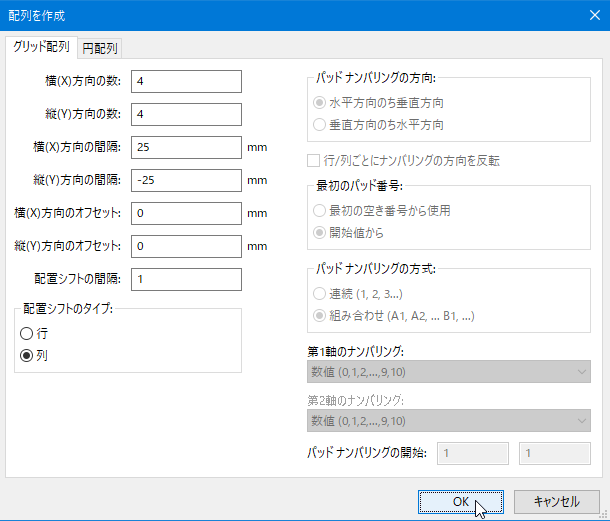This screenshot has height=521, width=610.
Task: Click the 横(X)方向のオフセット input field
Action: [186, 213]
